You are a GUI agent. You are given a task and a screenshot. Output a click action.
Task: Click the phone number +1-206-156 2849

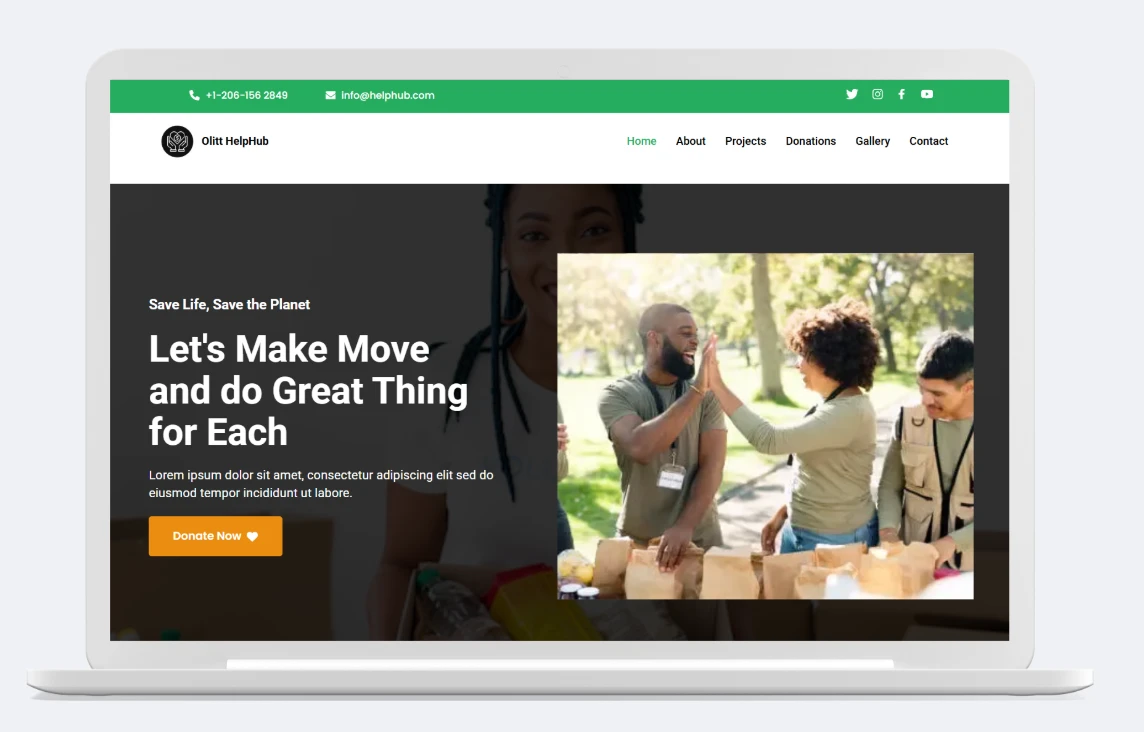246,96
